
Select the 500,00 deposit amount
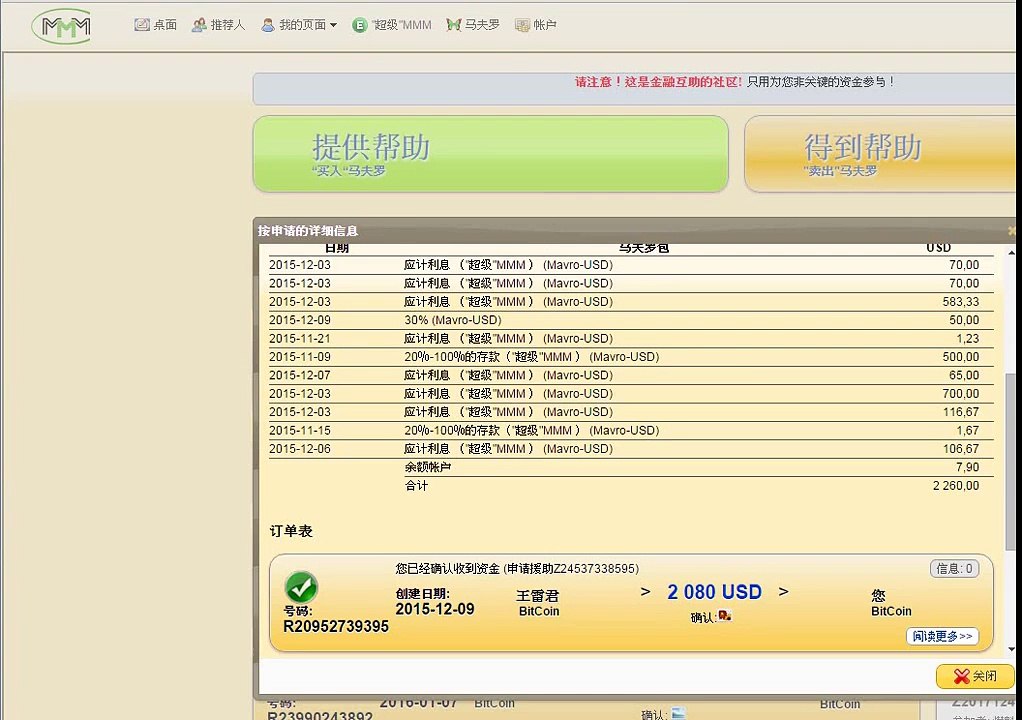(x=961, y=357)
